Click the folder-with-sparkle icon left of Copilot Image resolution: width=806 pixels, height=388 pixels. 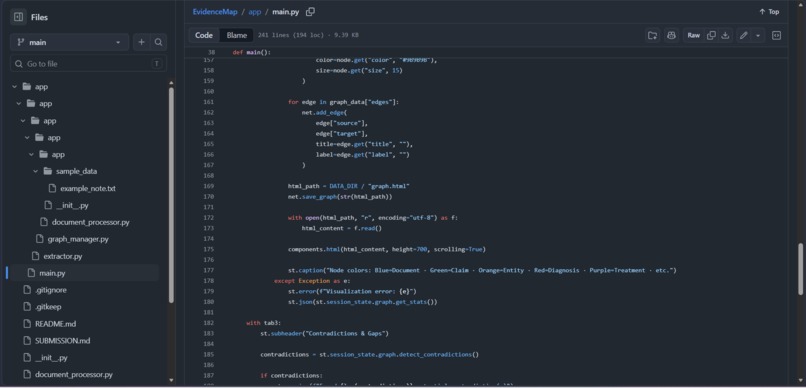pos(652,35)
